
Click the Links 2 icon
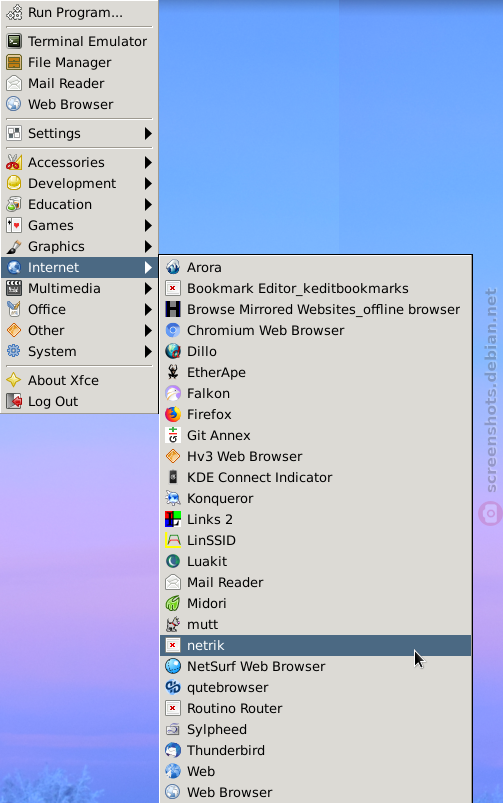(173, 519)
